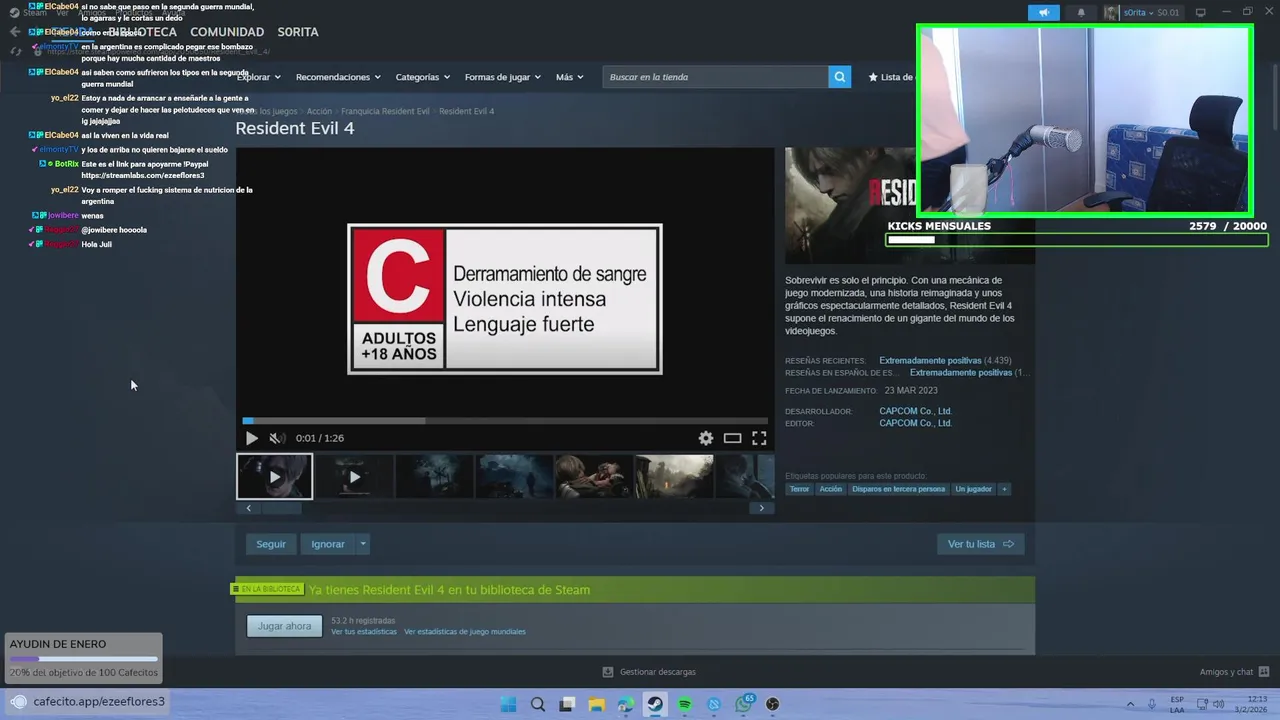Go back with navigation arrow
The image size is (1280, 720).
coord(14,32)
